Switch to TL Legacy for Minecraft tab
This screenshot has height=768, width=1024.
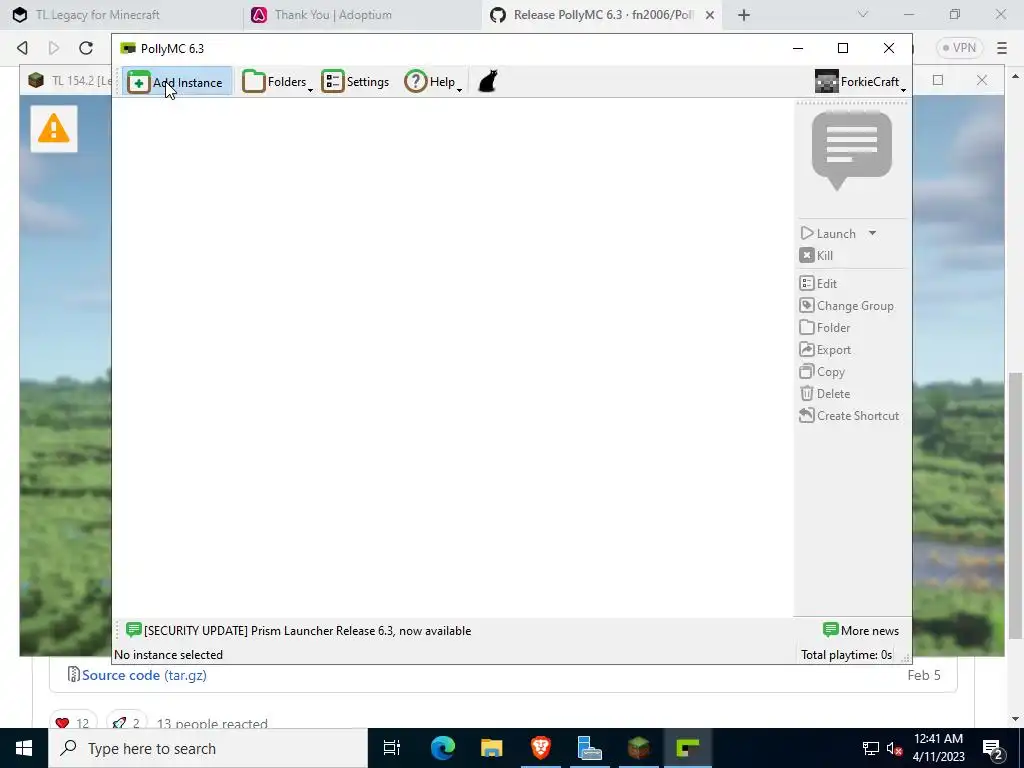(121, 14)
